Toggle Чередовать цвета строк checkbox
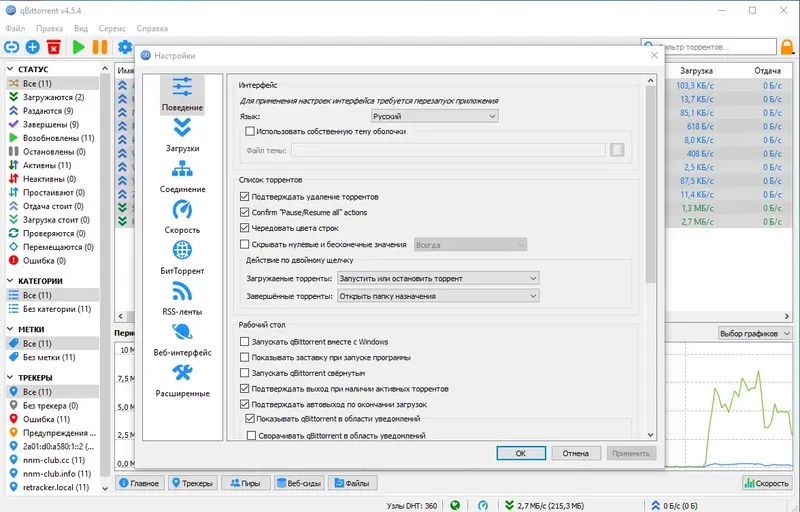Image resolution: width=800 pixels, height=512 pixels. tap(244, 228)
